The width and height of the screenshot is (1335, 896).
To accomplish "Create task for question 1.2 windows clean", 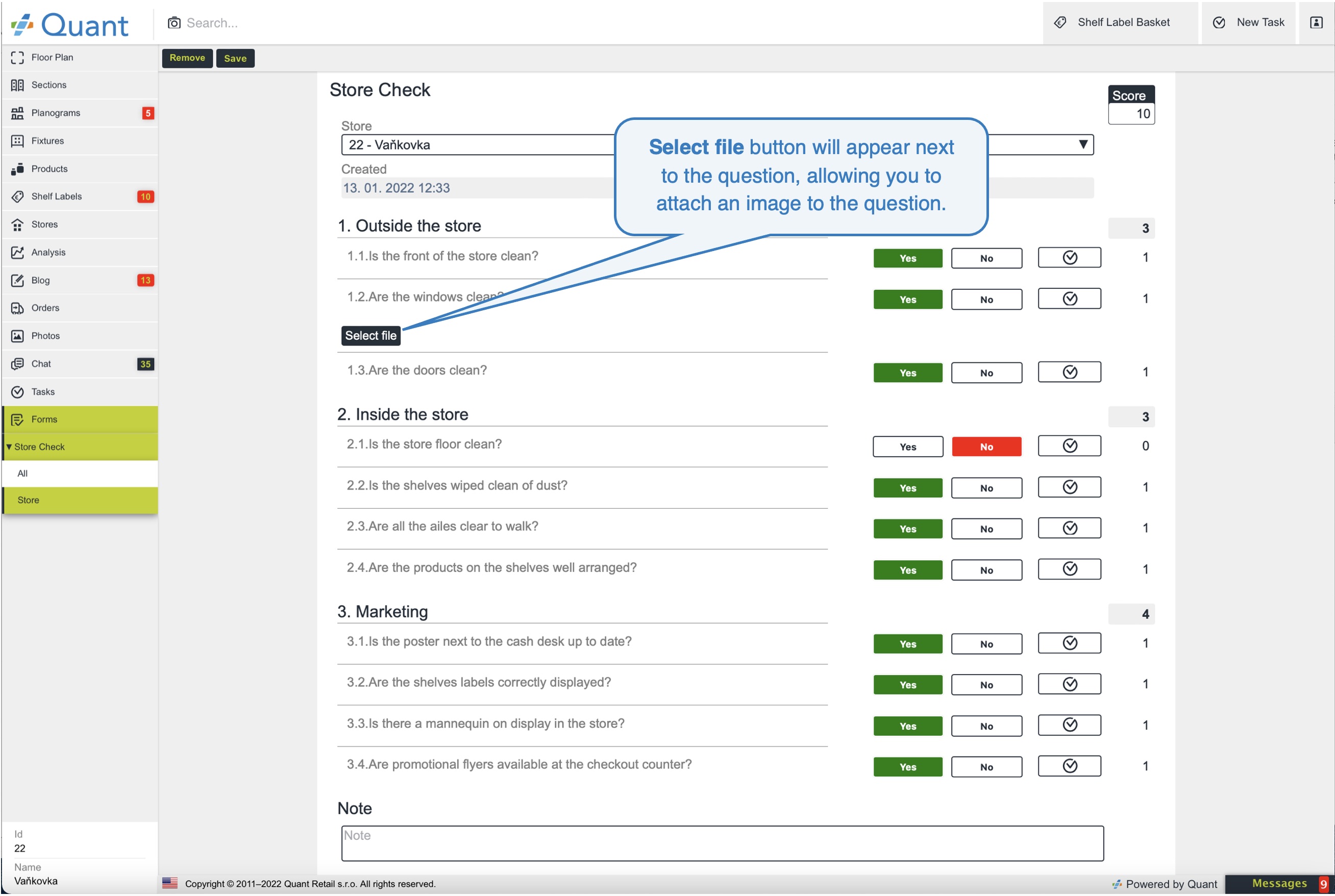I will [x=1069, y=299].
